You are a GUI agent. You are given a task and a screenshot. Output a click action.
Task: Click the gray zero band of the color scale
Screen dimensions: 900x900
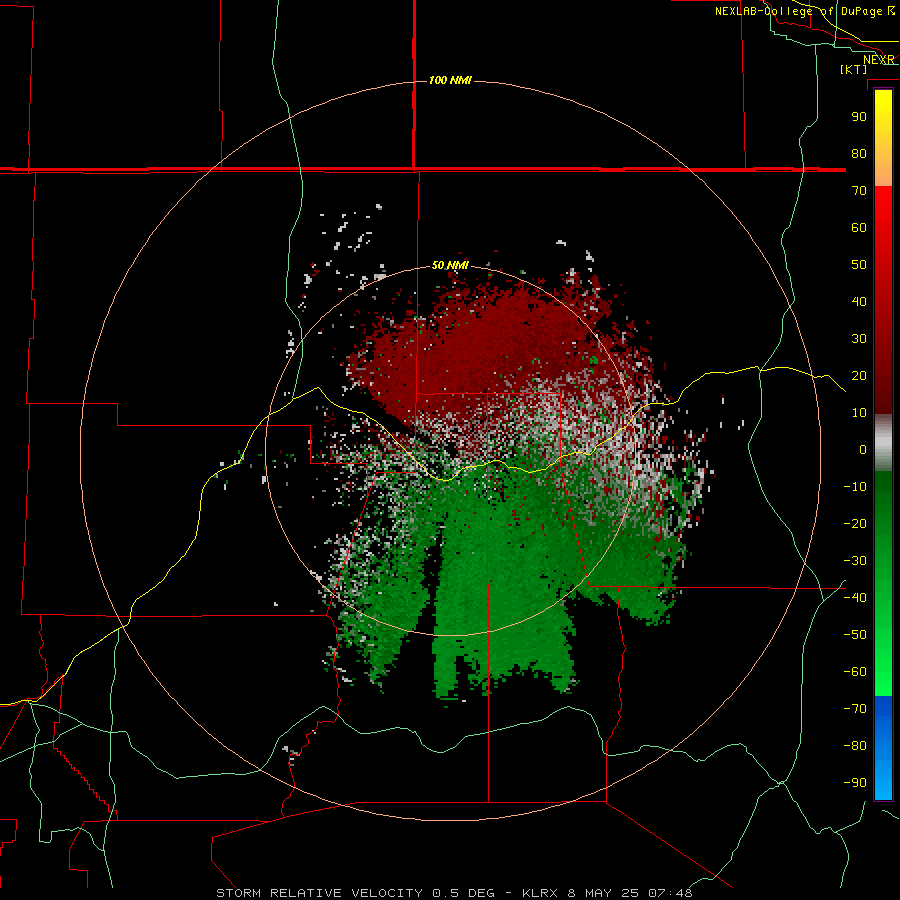(883, 443)
